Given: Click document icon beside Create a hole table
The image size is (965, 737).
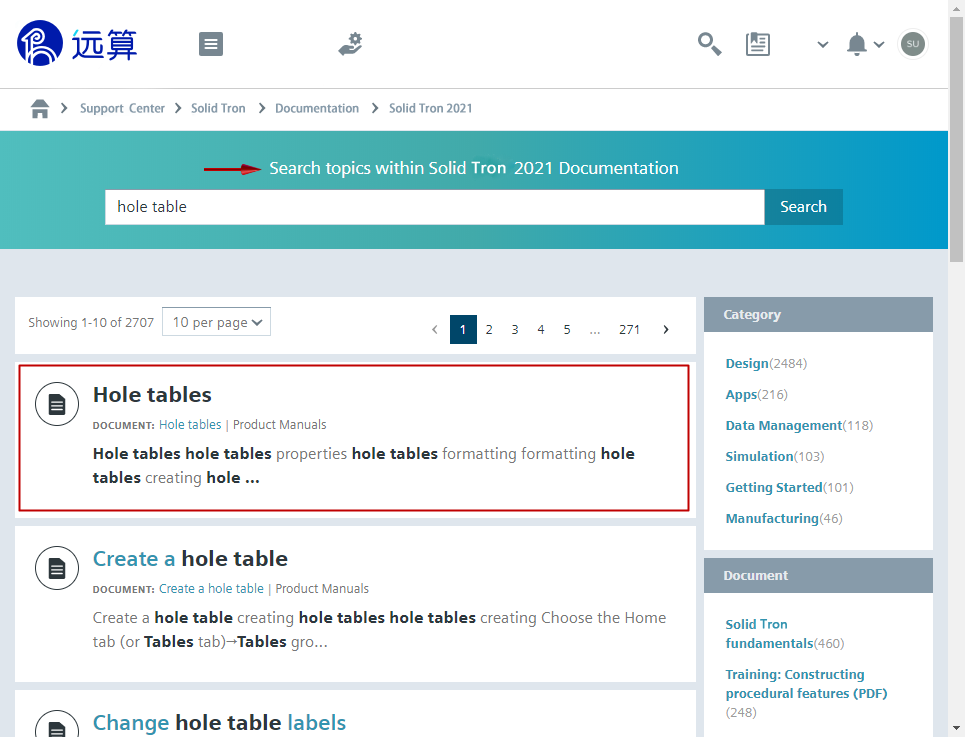Looking at the screenshot, I should pyautogui.click(x=57, y=569).
